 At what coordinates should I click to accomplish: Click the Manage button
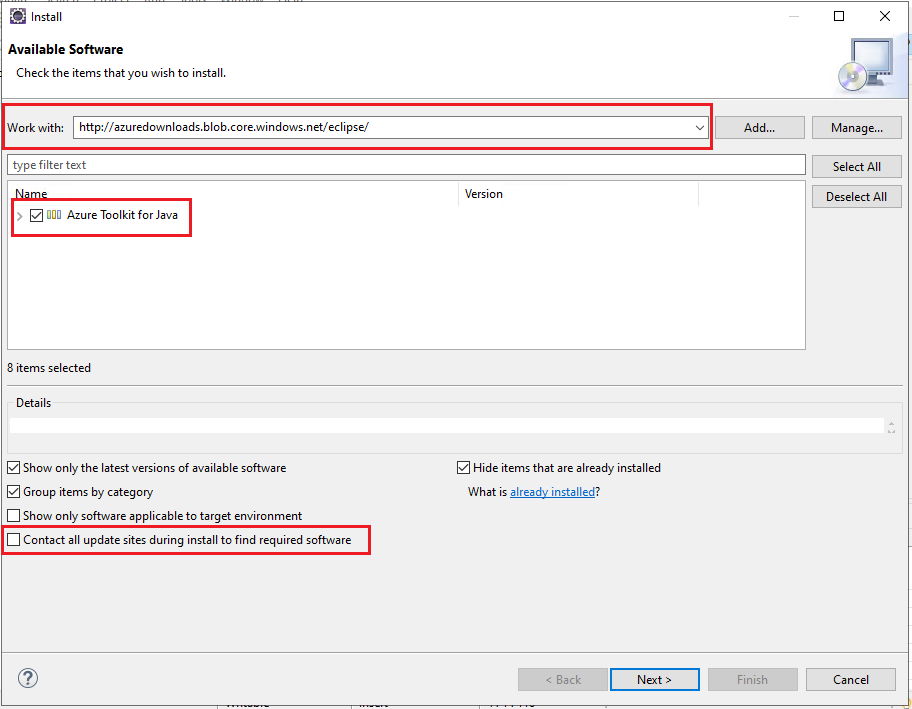pos(856,127)
